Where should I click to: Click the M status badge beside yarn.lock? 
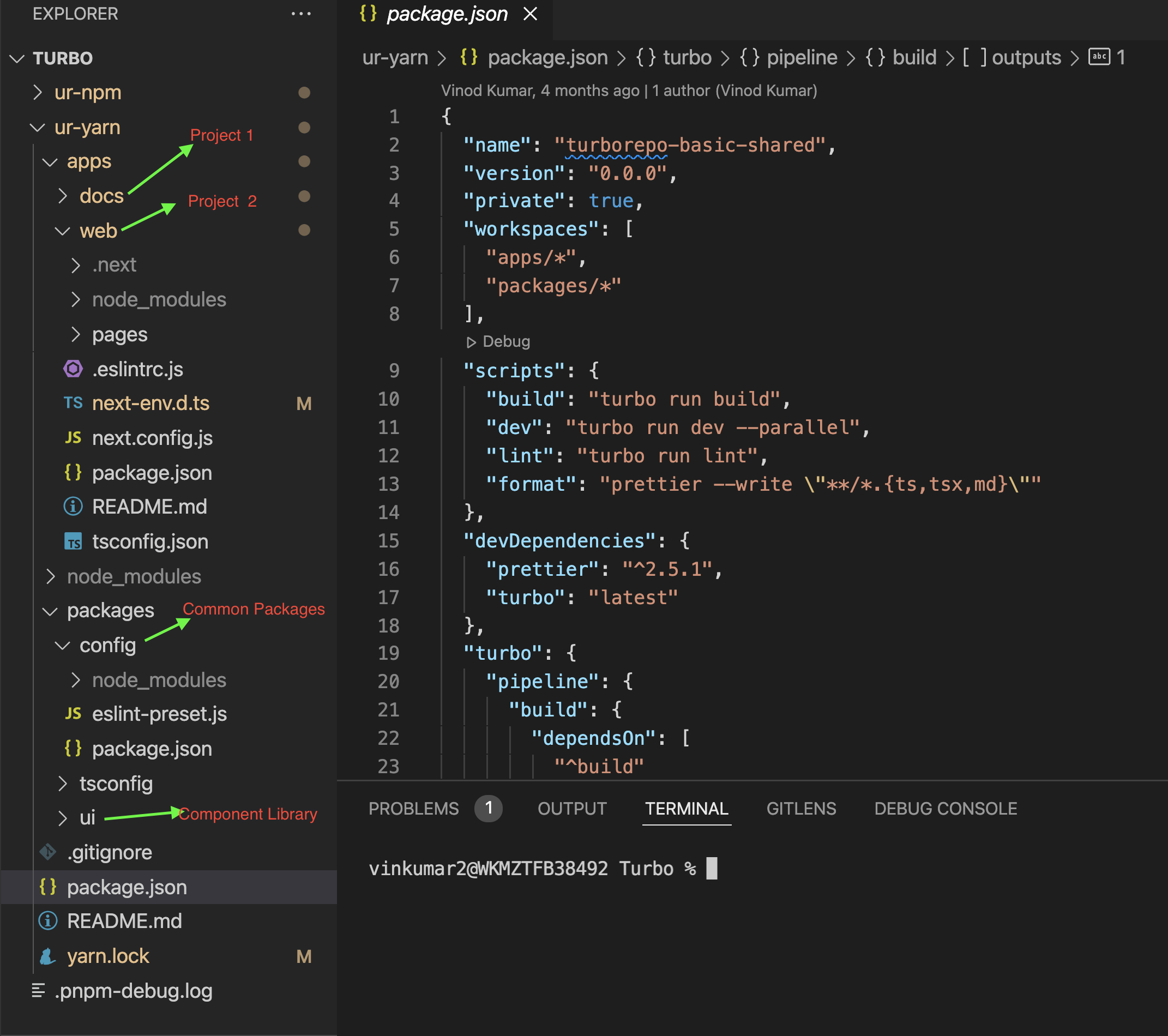coord(304,956)
